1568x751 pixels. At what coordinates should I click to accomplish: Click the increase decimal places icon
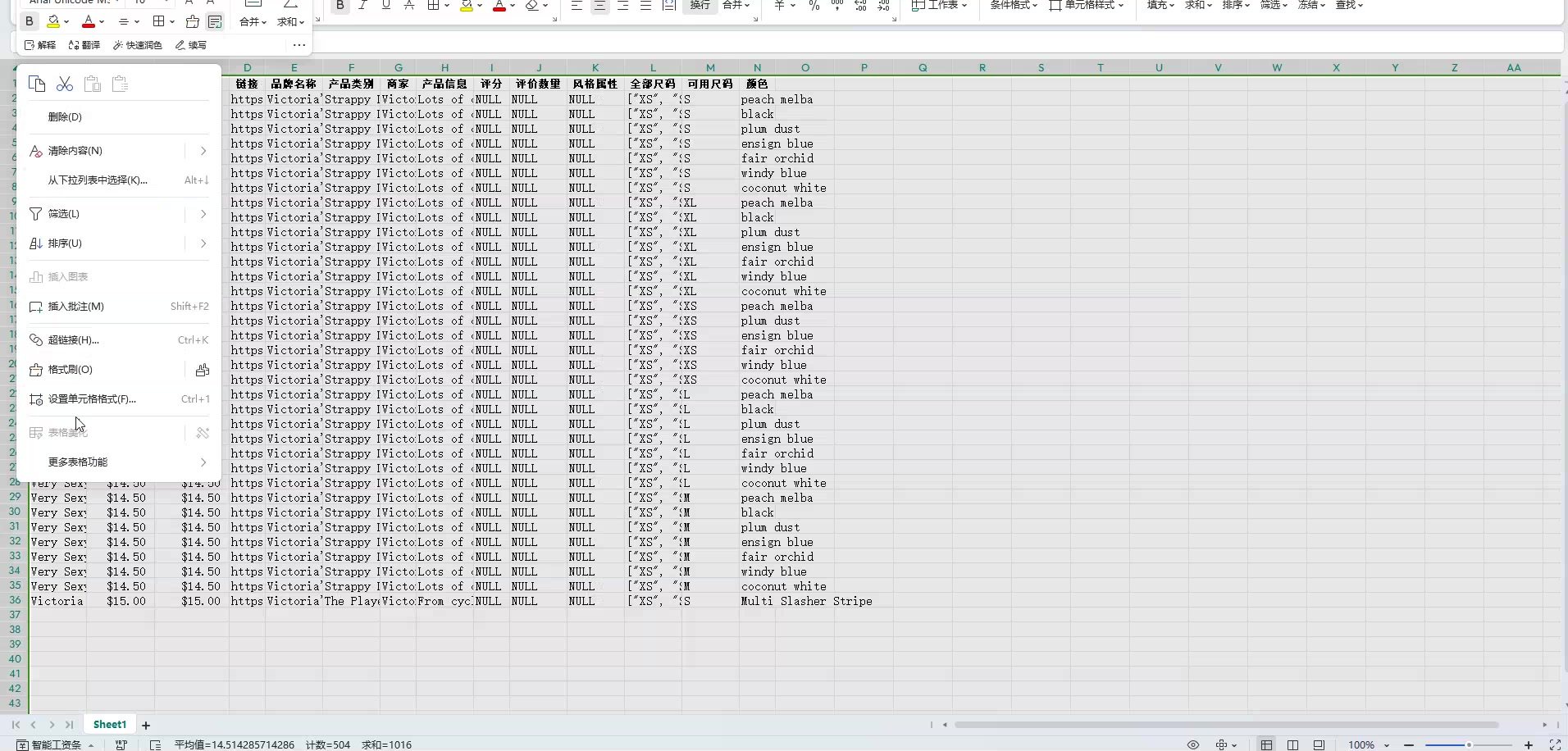(860, 5)
